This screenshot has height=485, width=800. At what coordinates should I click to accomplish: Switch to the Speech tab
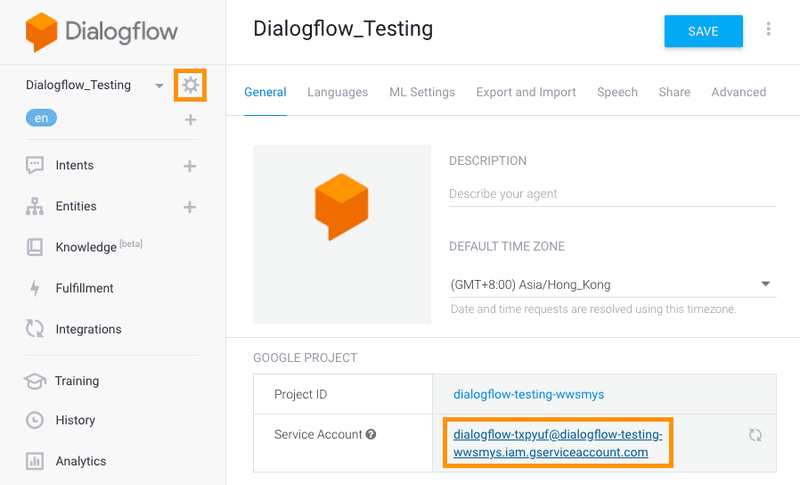click(617, 92)
